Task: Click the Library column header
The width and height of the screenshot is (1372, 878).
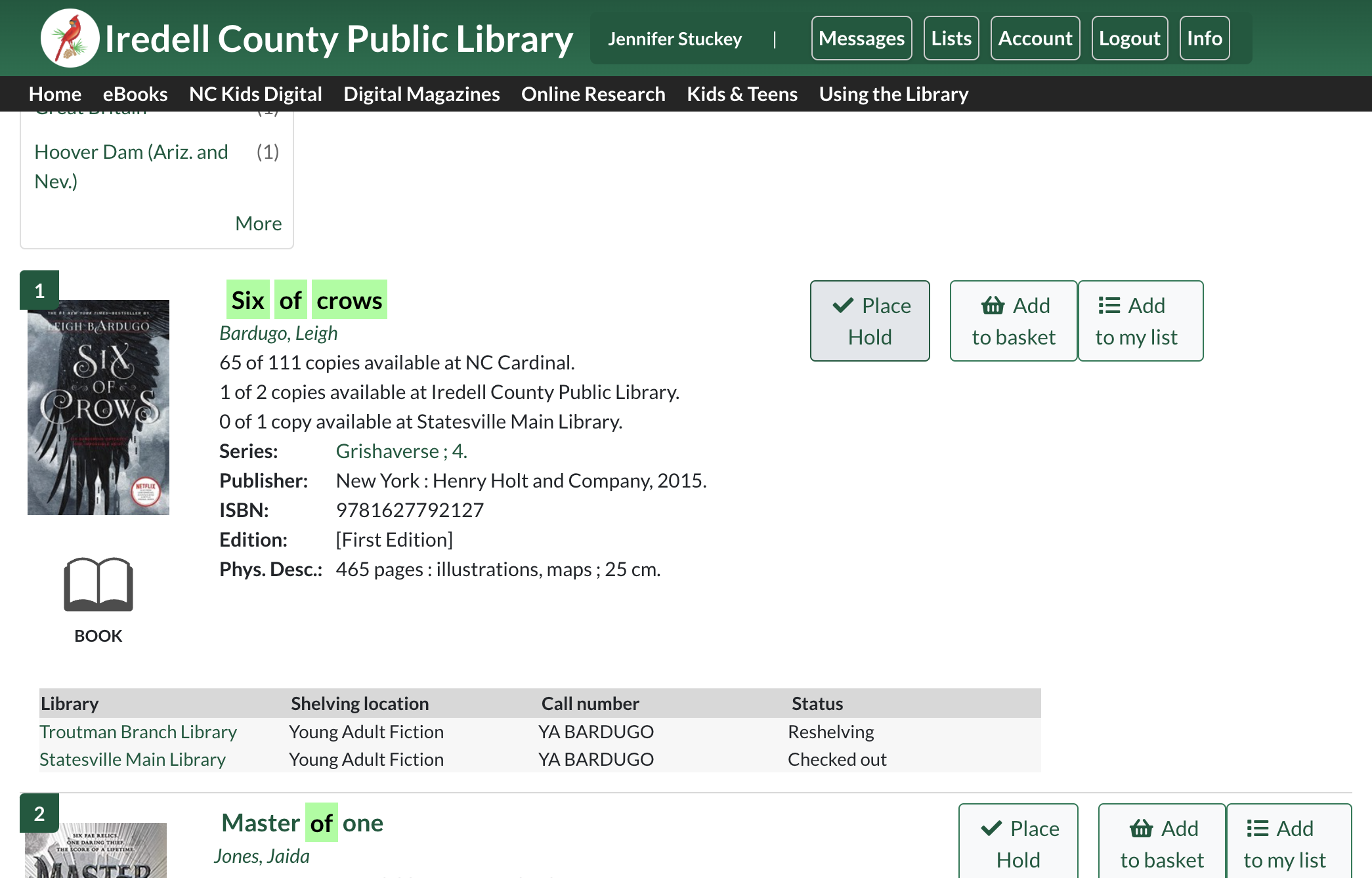Action: (70, 703)
